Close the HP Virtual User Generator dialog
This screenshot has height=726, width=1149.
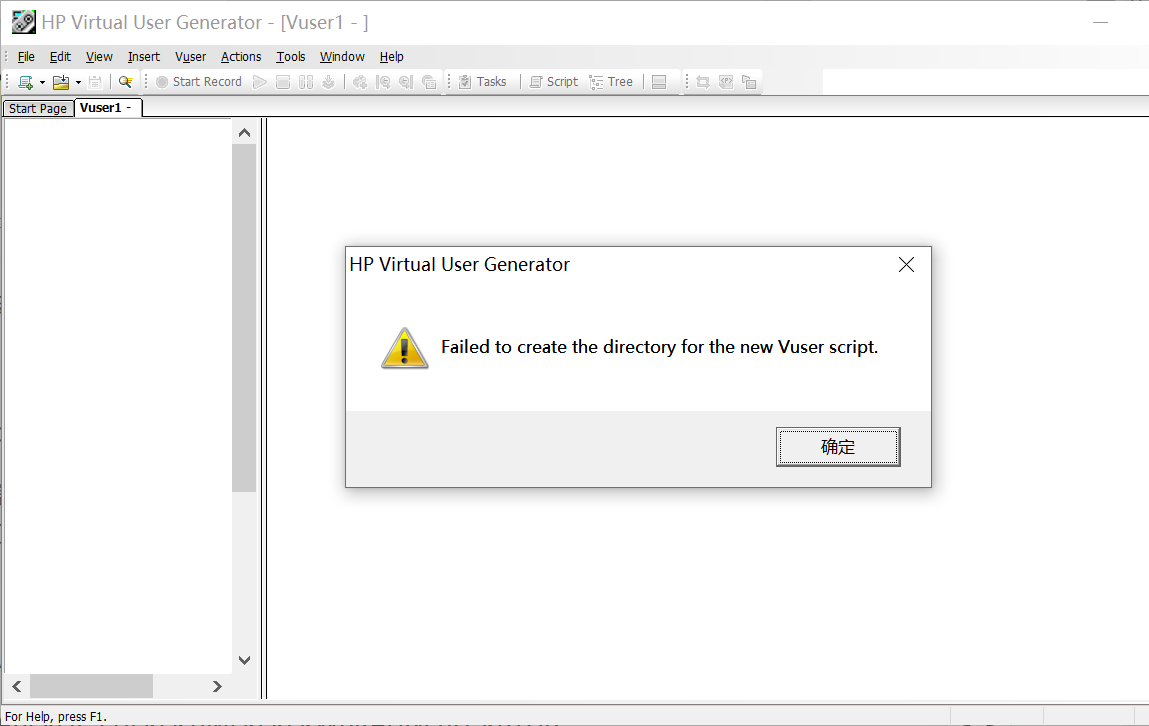tap(906, 264)
